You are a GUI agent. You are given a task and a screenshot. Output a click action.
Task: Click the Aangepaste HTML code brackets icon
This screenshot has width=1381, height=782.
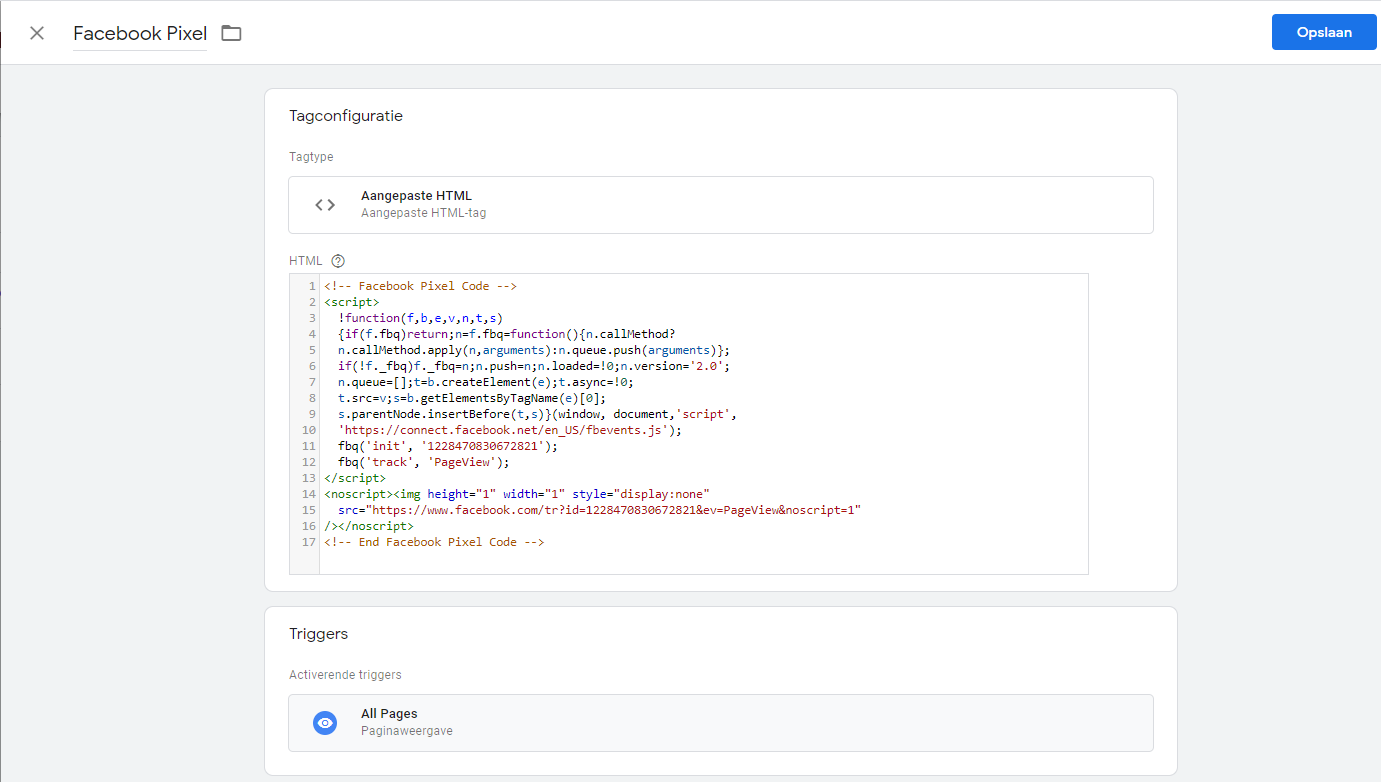coord(325,205)
